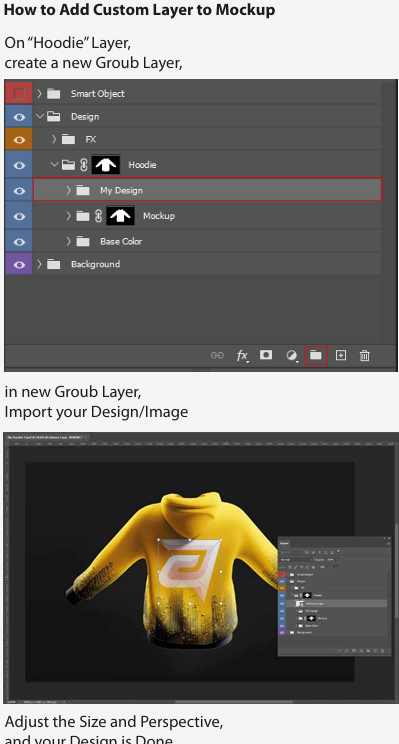The height and width of the screenshot is (744, 399).
Task: Hide the FX group visibility
Action: 19,140
